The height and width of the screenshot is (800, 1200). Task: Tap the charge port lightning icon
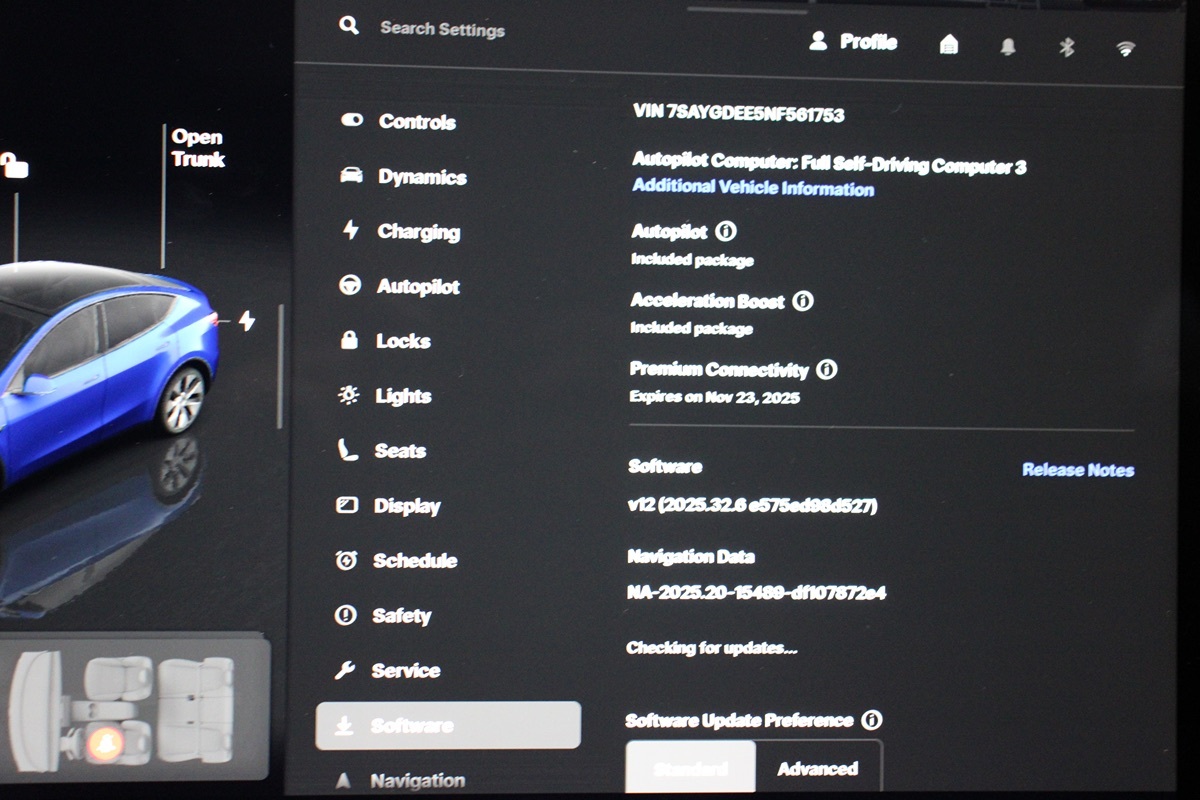(x=246, y=321)
